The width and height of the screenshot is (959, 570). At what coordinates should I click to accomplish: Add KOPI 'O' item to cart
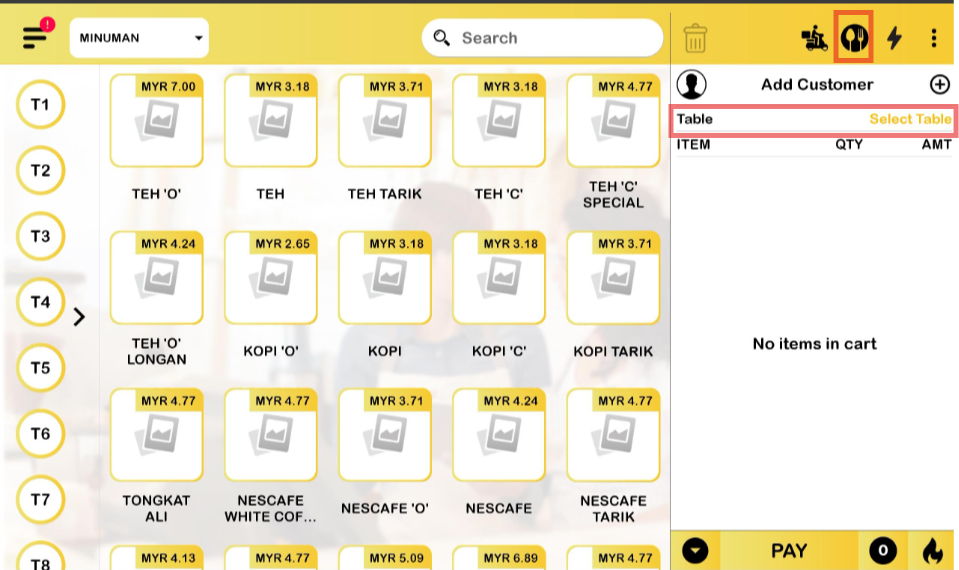tap(270, 295)
